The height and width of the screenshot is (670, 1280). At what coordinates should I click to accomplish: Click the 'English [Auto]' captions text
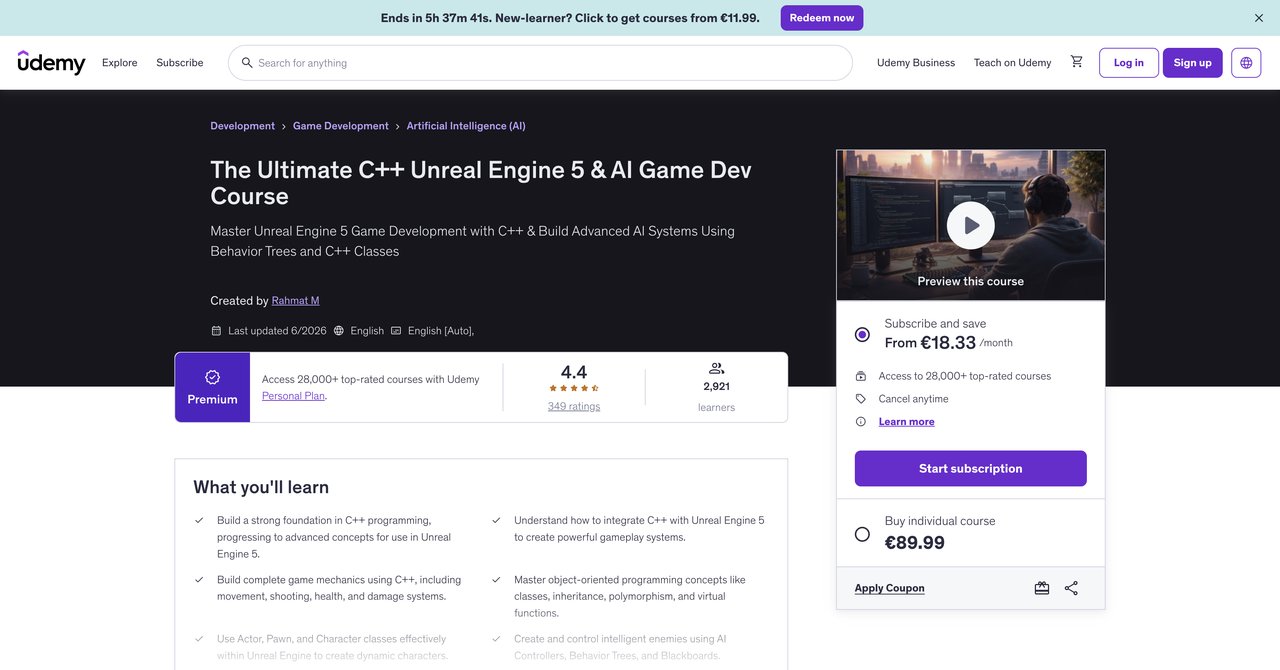(441, 331)
